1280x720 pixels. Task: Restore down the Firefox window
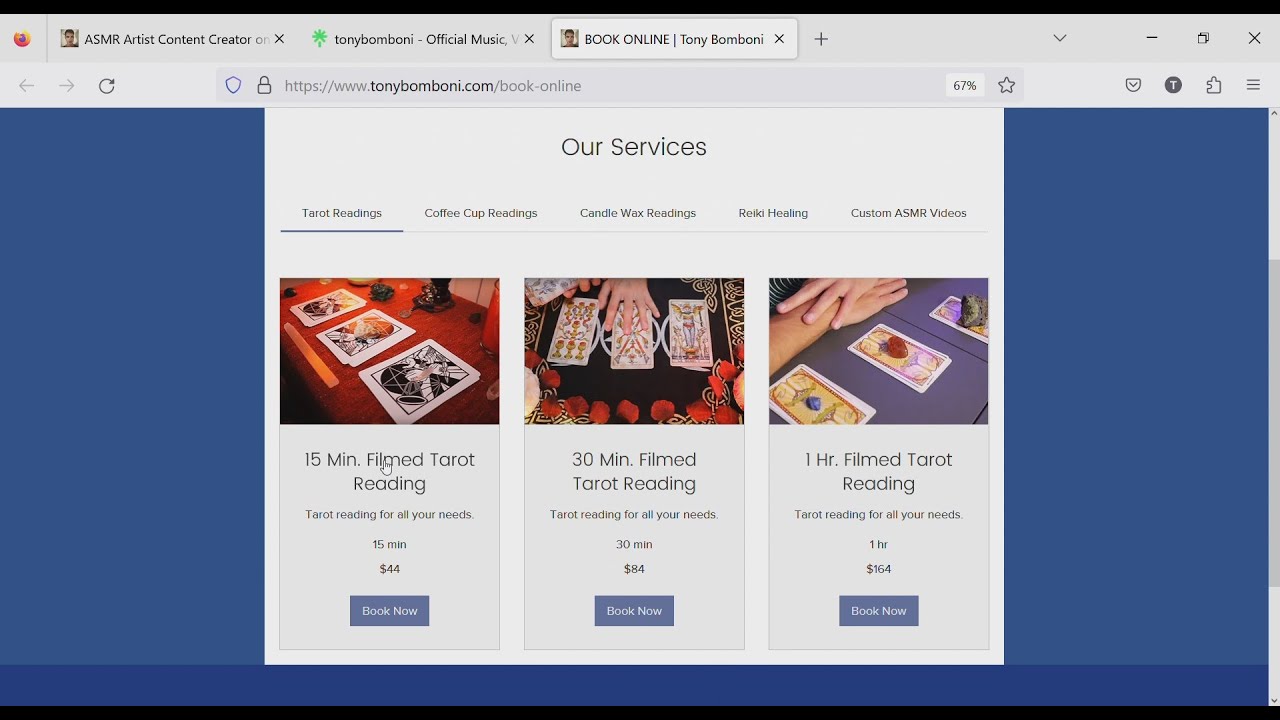click(1203, 39)
